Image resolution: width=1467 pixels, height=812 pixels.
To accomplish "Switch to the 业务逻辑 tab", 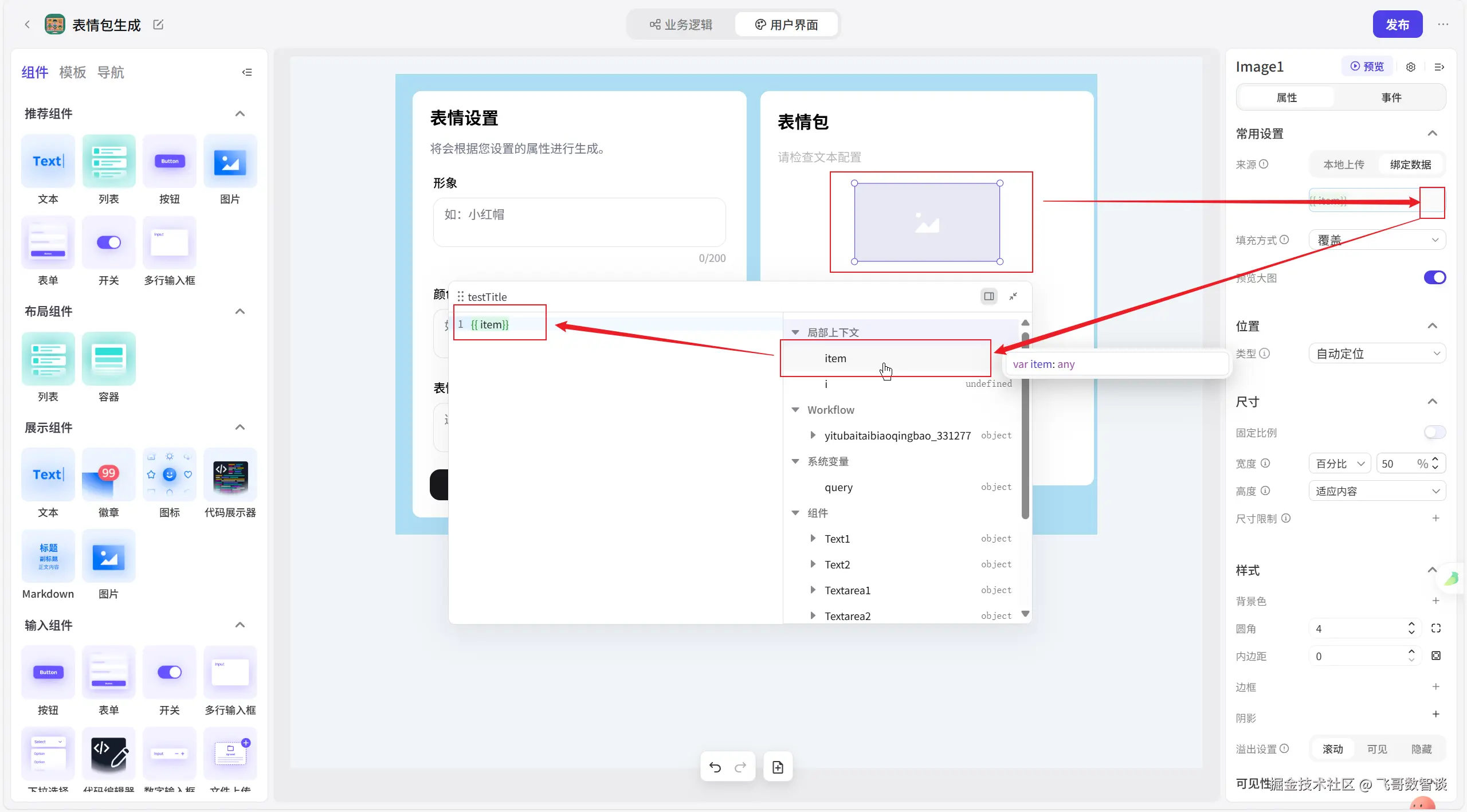I will click(x=681, y=25).
